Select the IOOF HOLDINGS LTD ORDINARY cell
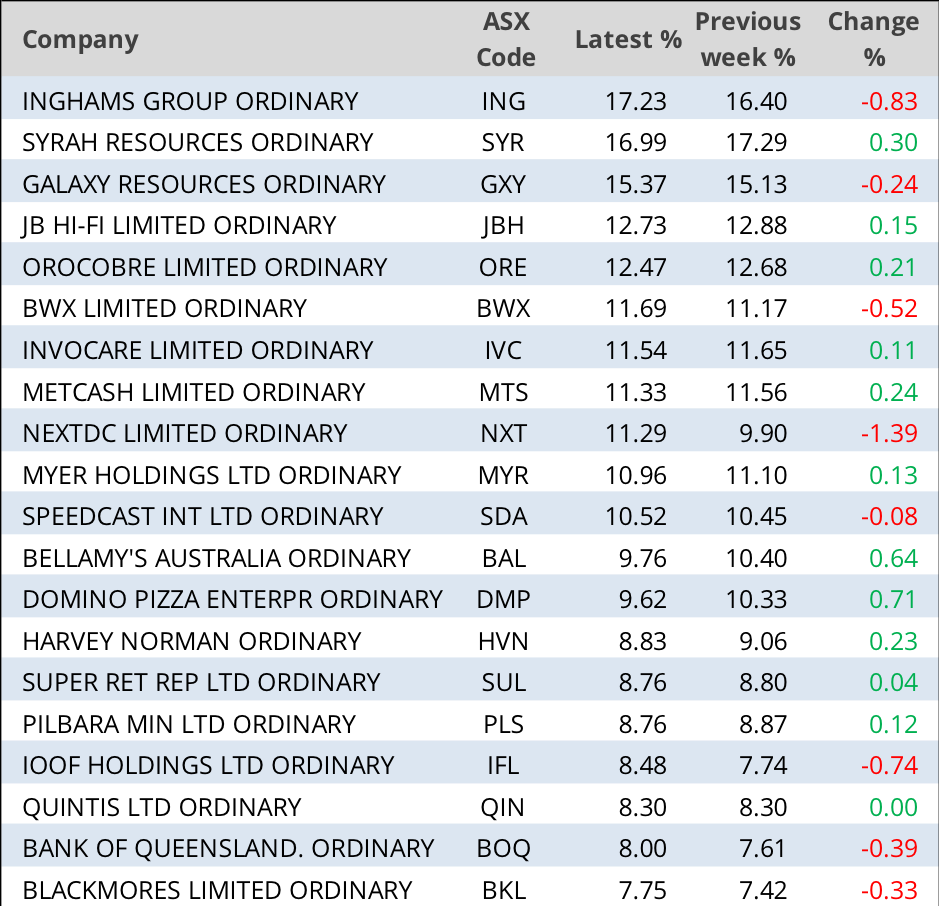The height and width of the screenshot is (906, 939). tap(208, 765)
